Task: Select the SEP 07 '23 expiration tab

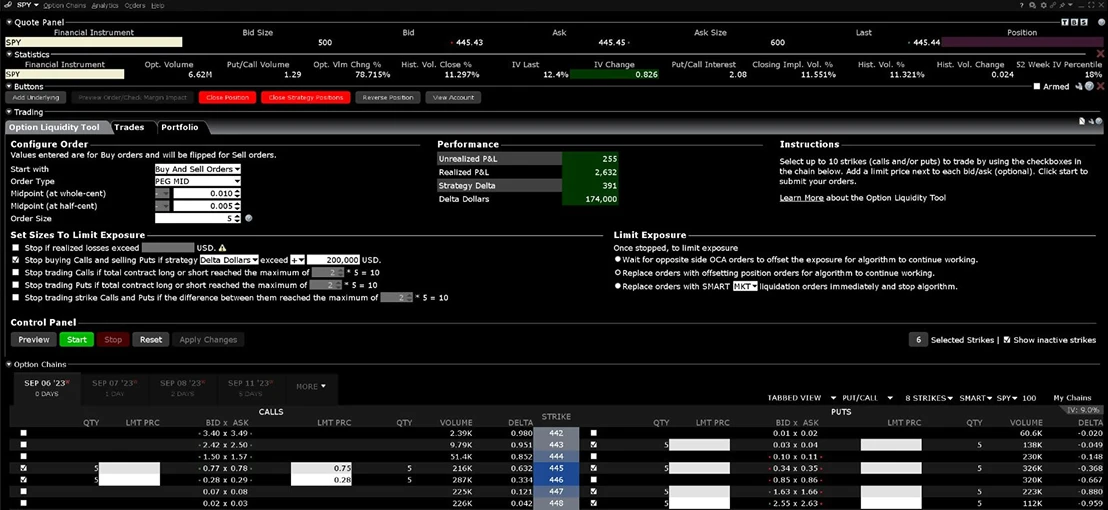Action: 114,388
